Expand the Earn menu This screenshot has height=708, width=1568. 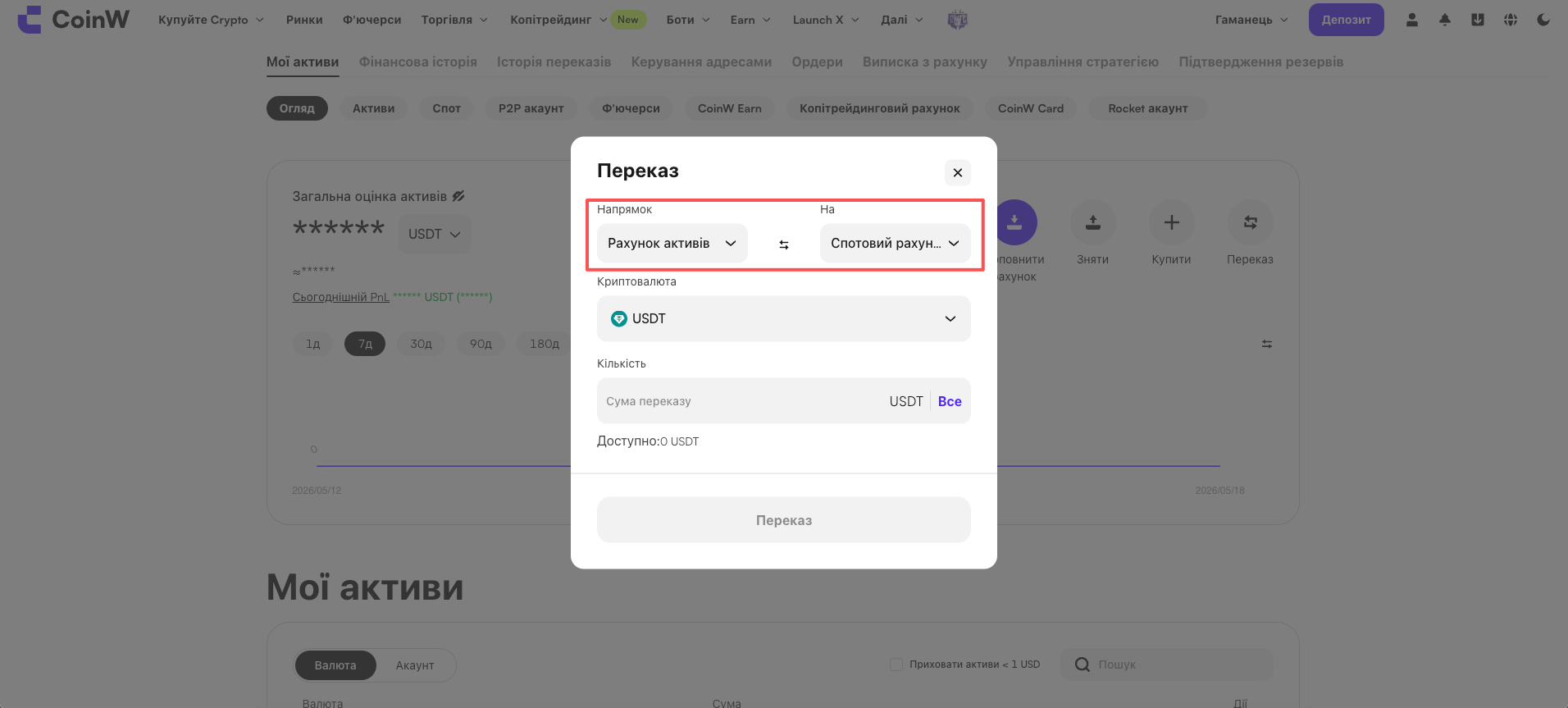coord(750,20)
